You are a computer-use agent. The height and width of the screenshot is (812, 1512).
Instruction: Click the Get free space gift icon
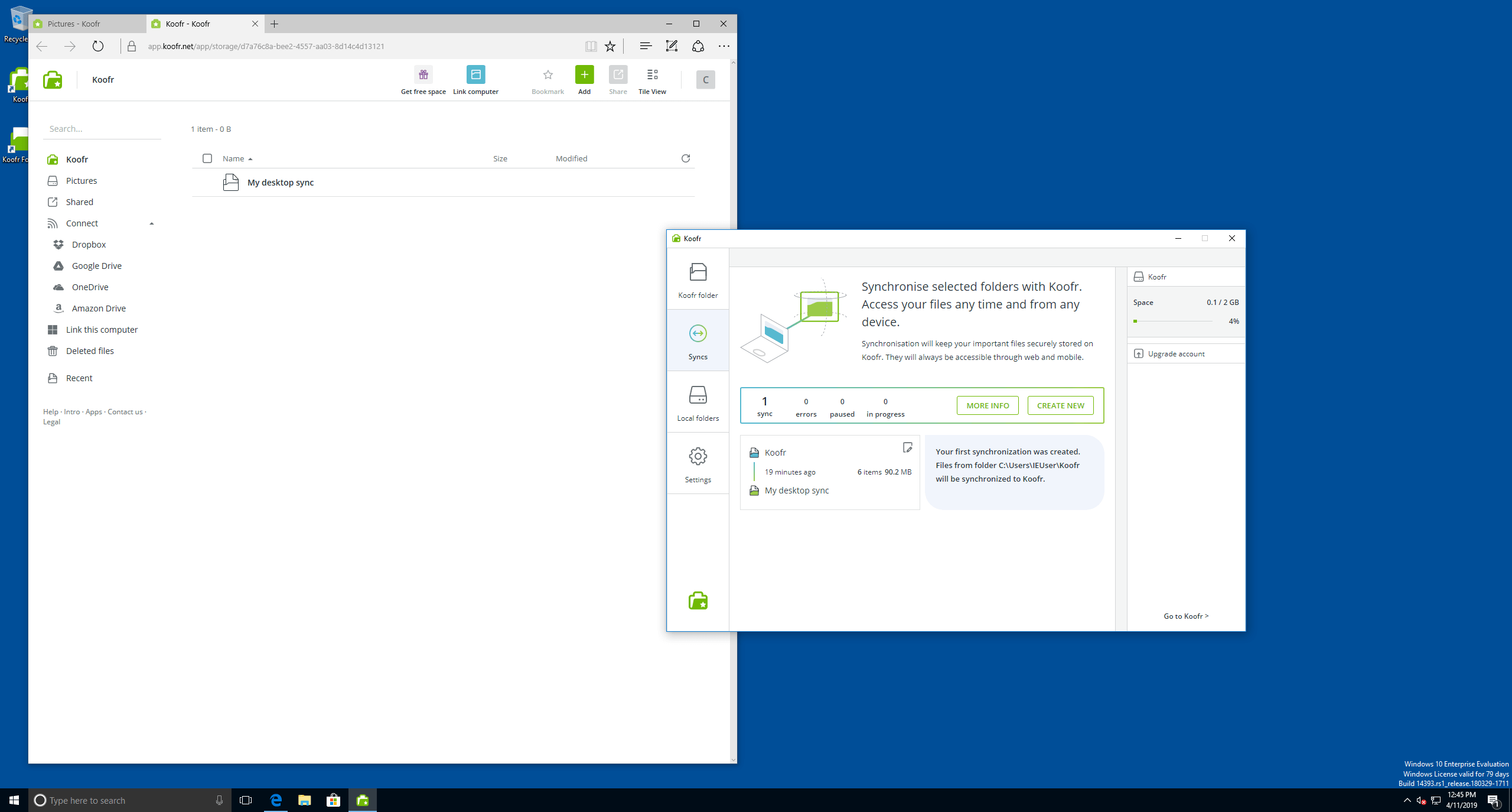pyautogui.click(x=423, y=75)
